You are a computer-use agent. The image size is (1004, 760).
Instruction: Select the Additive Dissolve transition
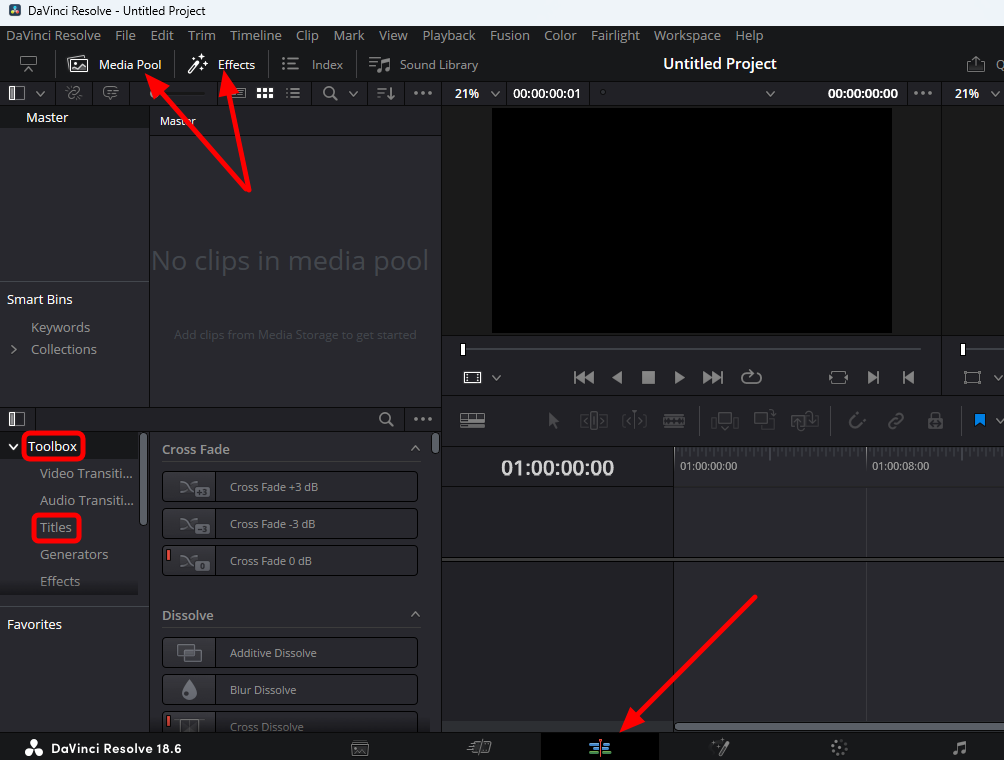tap(290, 653)
